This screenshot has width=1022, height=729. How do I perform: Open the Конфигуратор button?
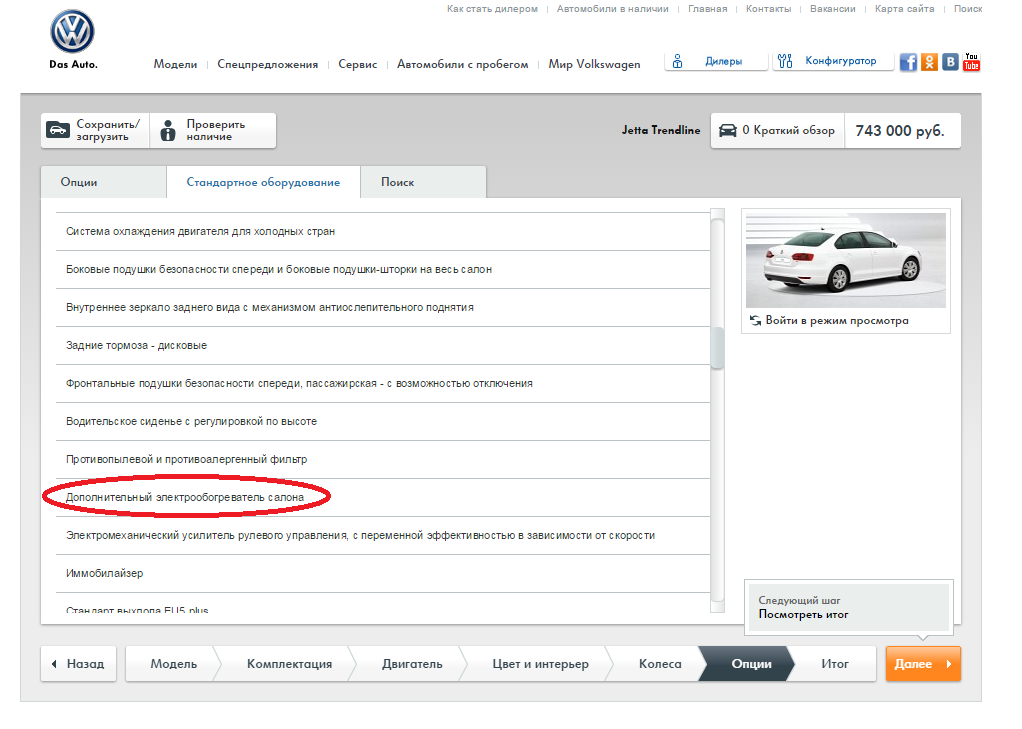tap(832, 61)
